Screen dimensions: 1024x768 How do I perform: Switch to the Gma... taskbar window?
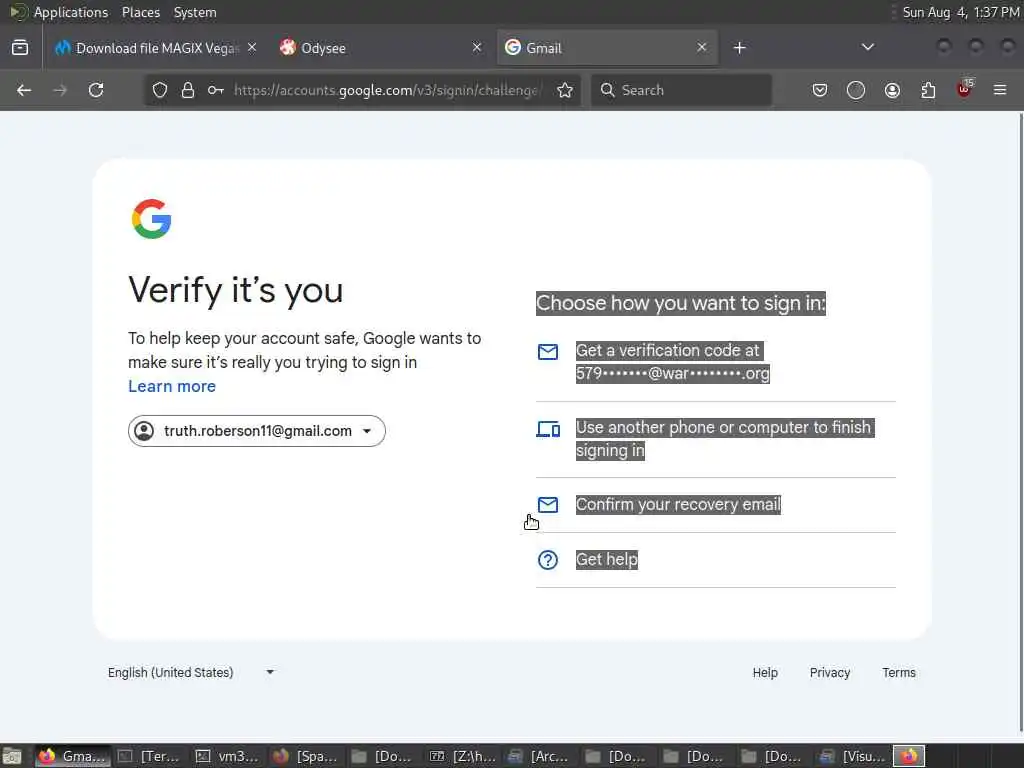[73, 756]
